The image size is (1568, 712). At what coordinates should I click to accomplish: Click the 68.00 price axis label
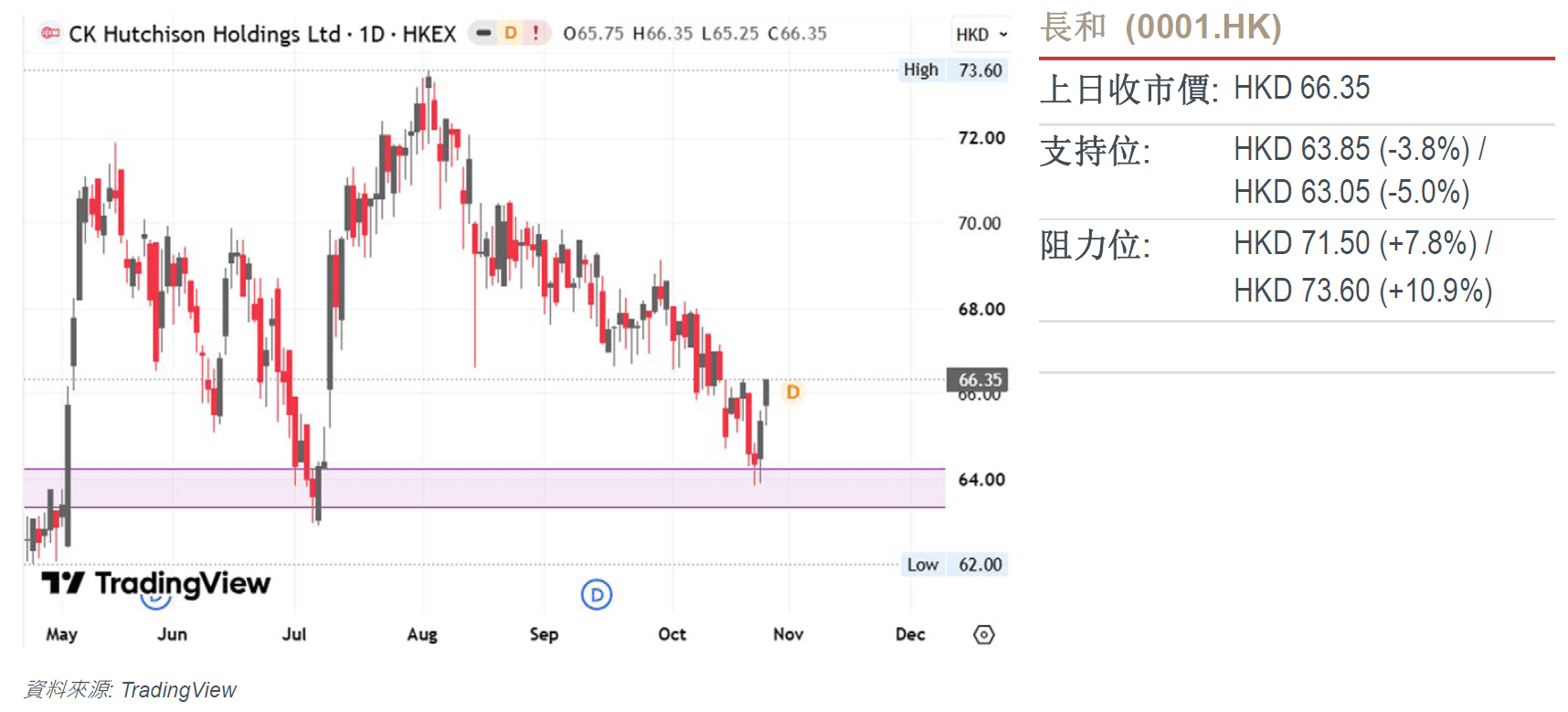[981, 309]
